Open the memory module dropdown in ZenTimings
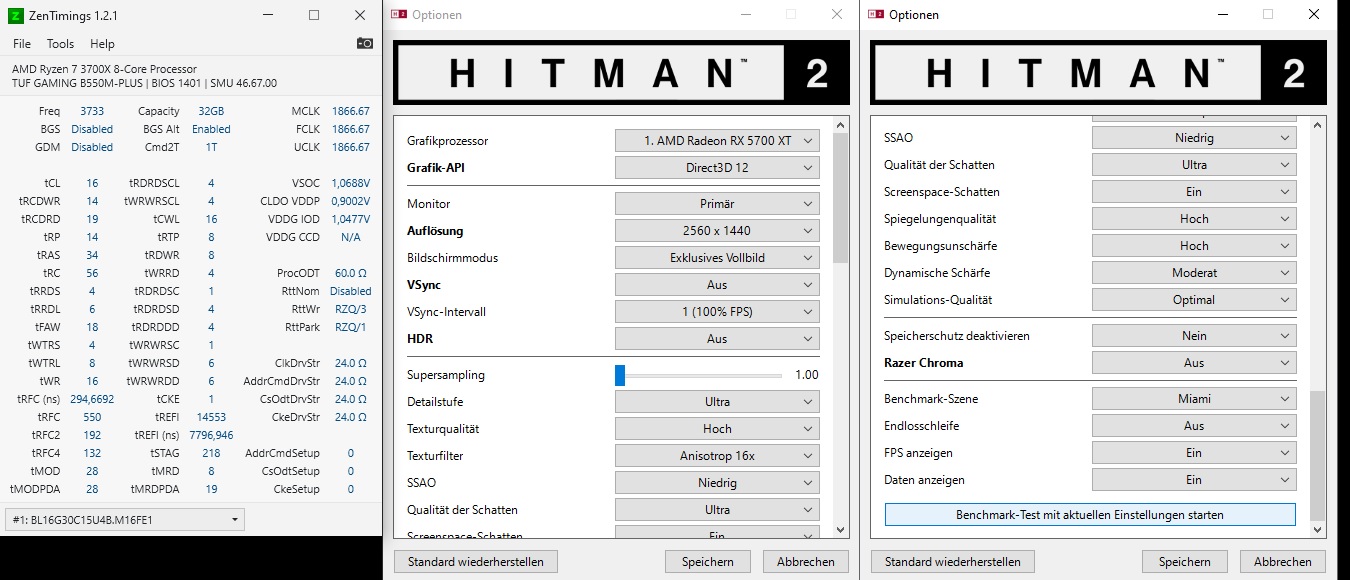 tap(123, 519)
